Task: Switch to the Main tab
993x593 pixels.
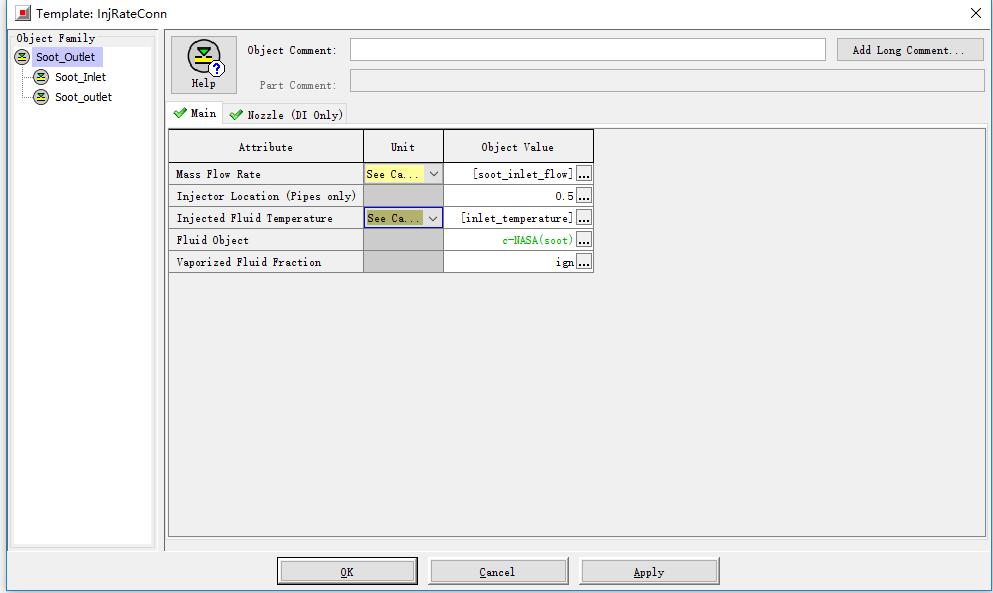Action: (x=195, y=113)
